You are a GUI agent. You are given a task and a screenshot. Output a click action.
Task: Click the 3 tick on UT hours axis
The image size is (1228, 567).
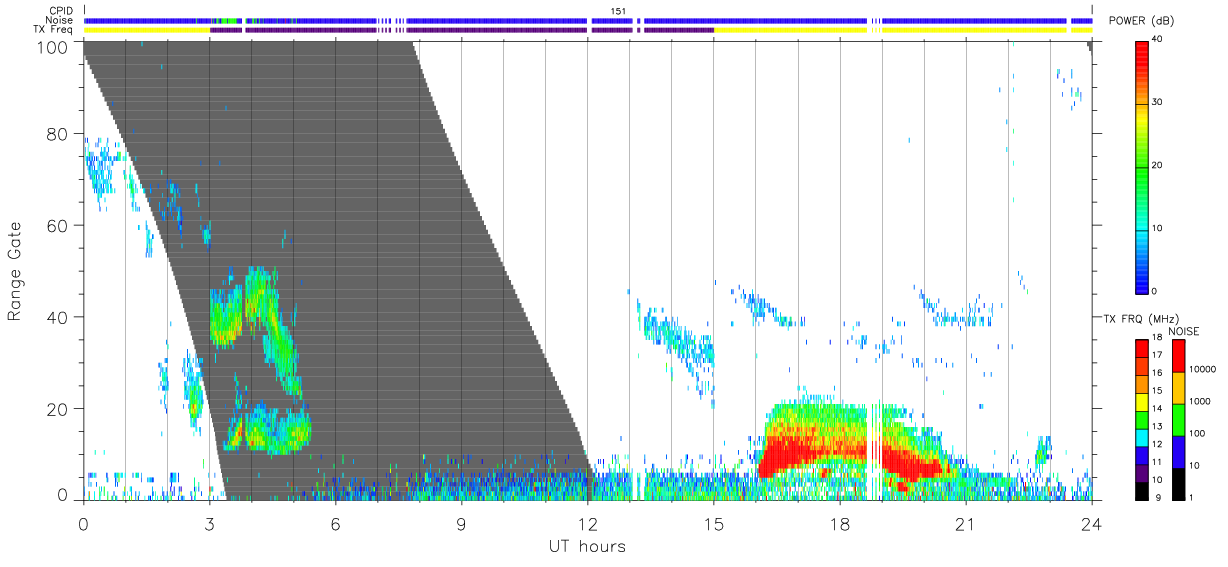(x=209, y=524)
